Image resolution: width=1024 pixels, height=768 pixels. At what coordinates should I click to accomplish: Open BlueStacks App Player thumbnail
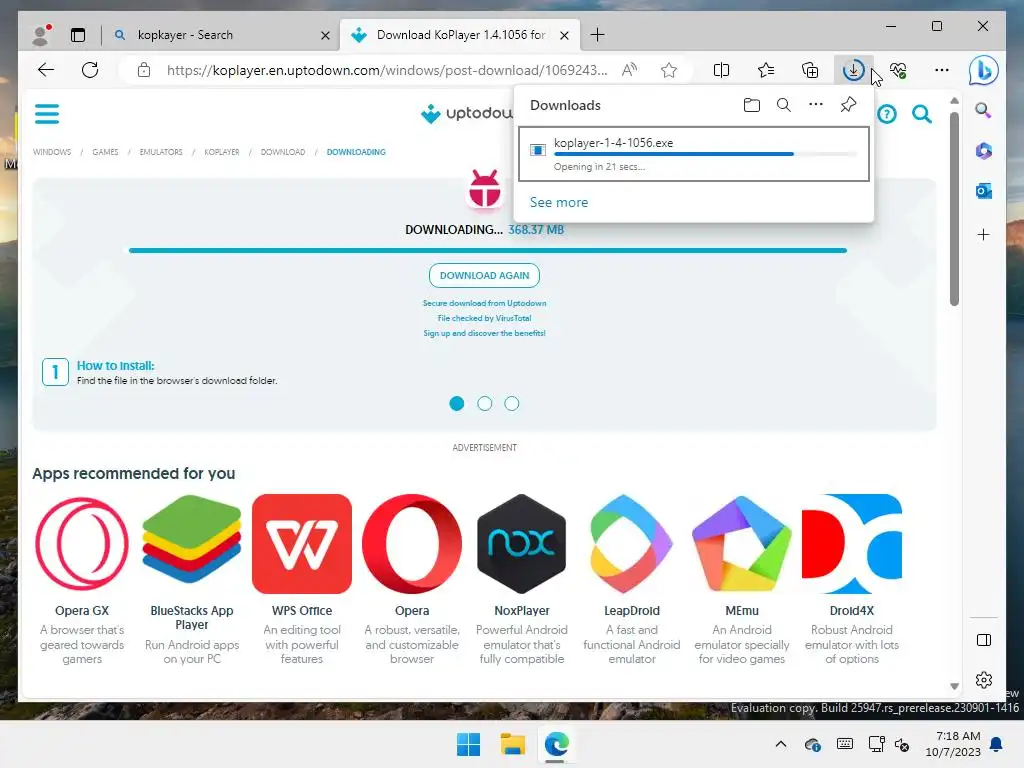(x=191, y=539)
